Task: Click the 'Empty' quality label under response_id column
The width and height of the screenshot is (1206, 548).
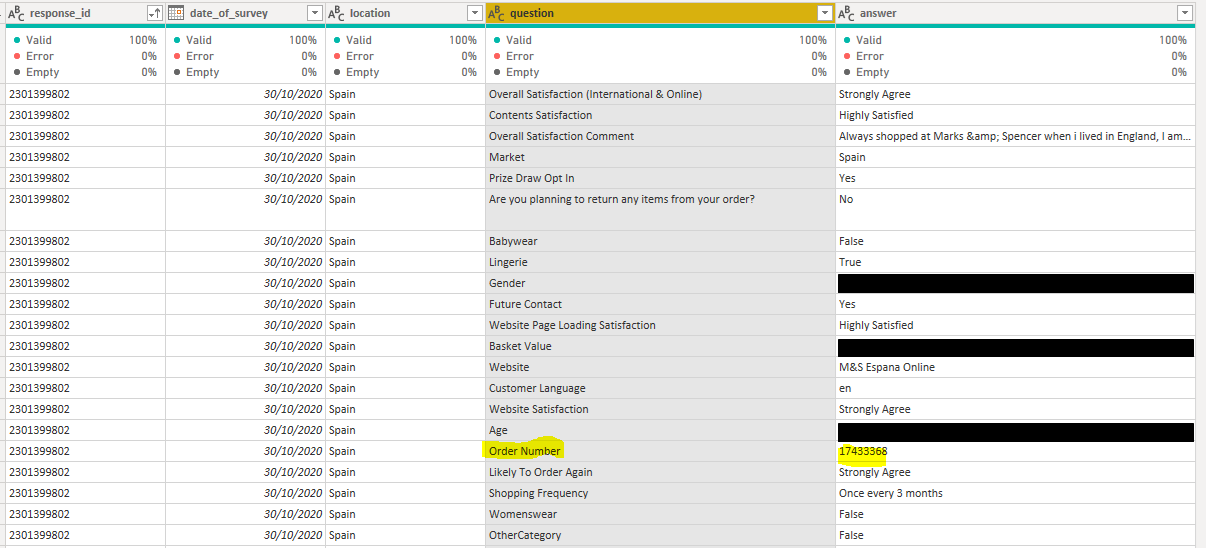Action: point(43,72)
